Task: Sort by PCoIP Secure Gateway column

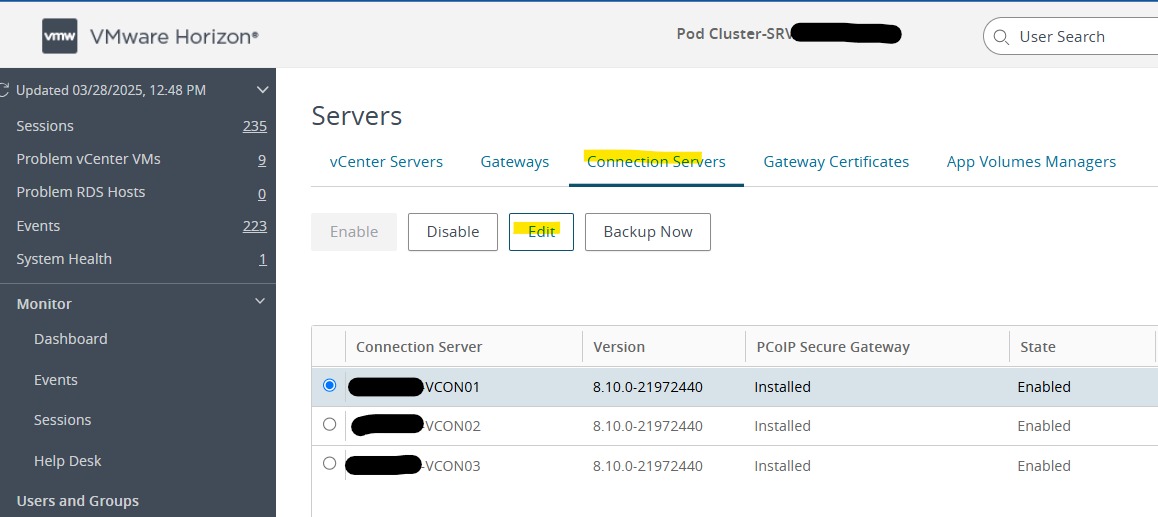Action: [x=833, y=347]
